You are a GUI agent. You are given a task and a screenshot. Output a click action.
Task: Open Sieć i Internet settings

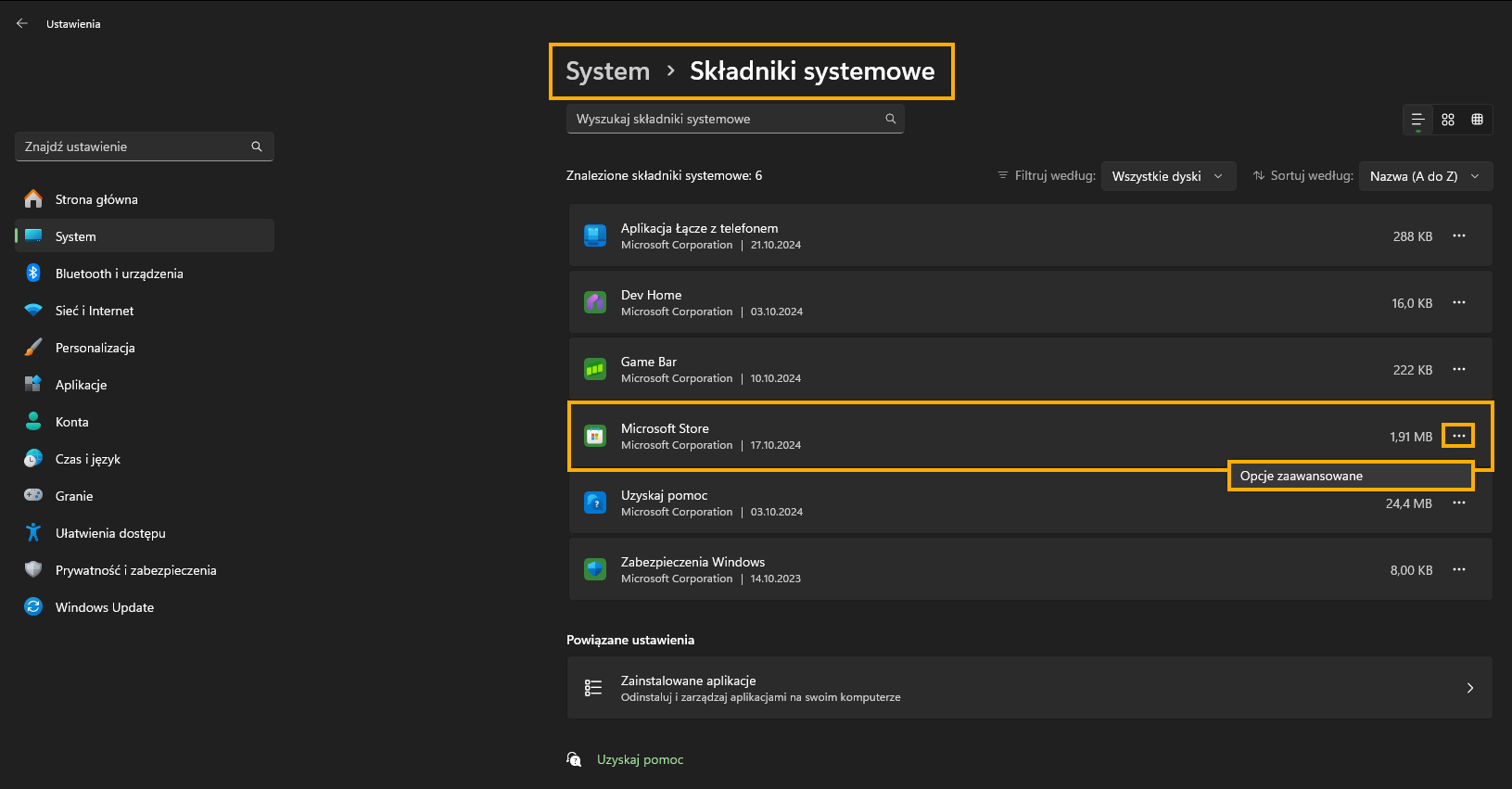coord(145,311)
